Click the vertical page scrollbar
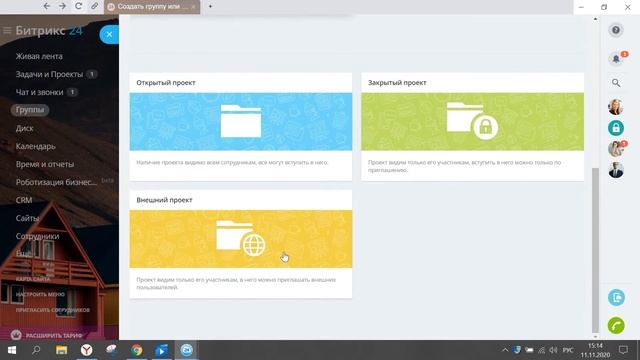640x360 pixels. coord(595,250)
